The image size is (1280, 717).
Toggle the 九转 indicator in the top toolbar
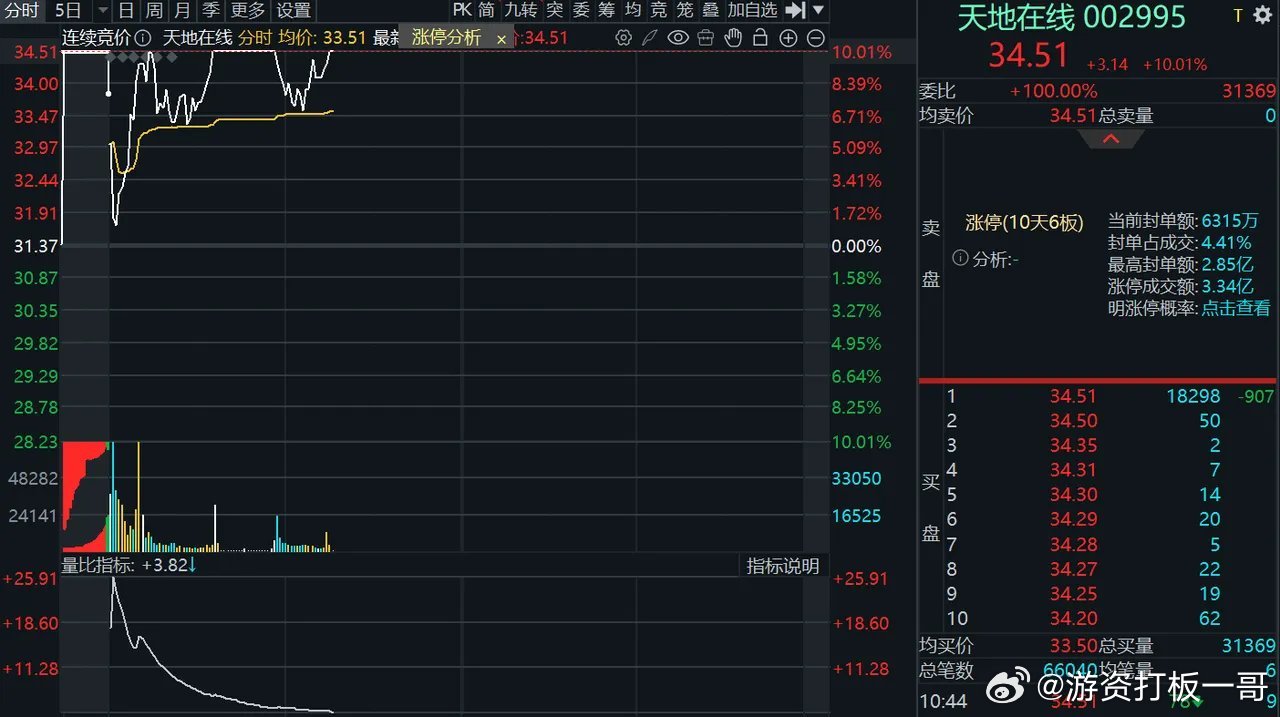521,10
